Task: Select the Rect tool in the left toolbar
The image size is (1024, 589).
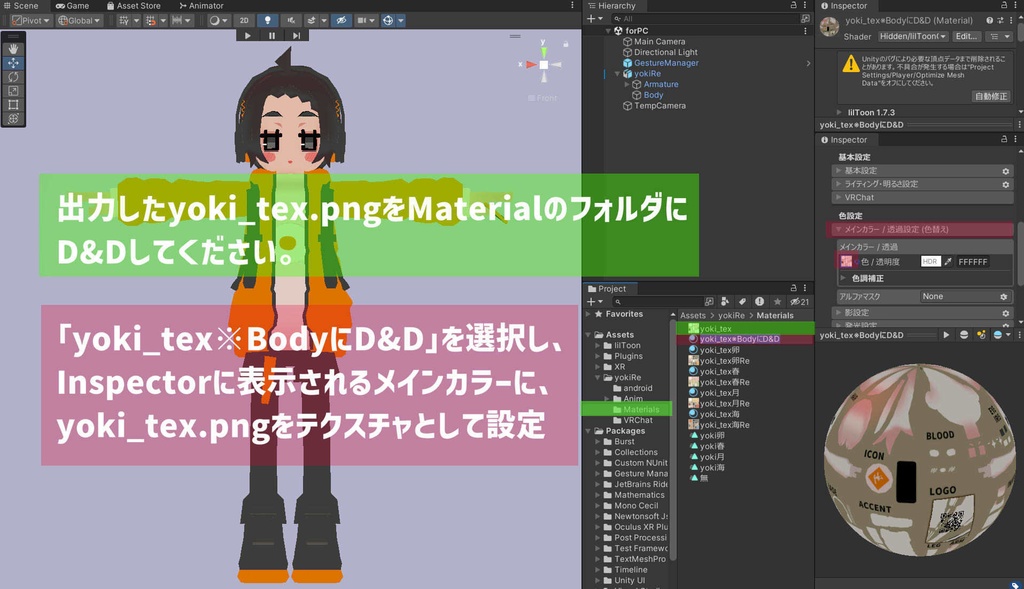Action: [15, 105]
